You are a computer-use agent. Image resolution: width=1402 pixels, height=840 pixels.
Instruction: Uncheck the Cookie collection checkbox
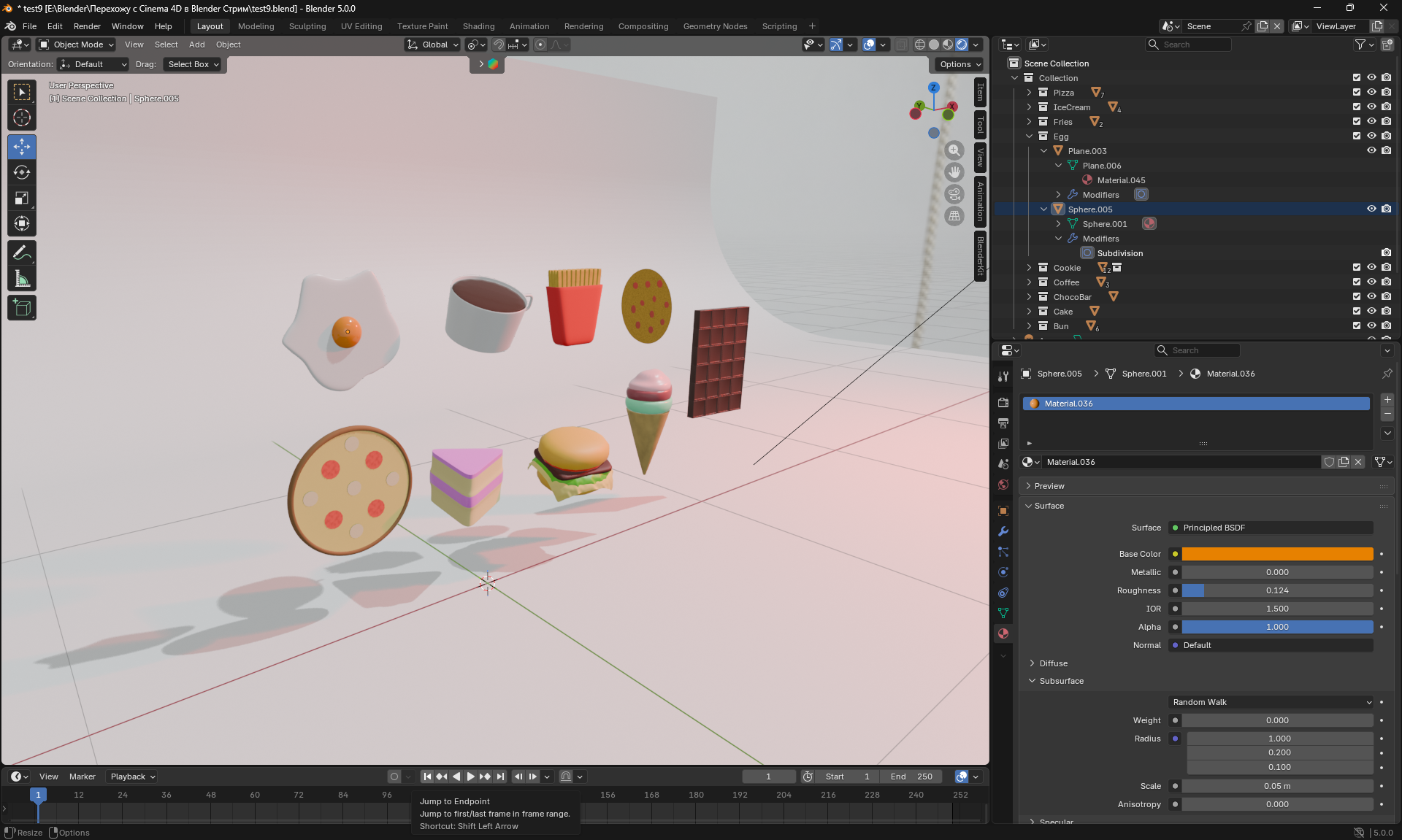(1356, 268)
